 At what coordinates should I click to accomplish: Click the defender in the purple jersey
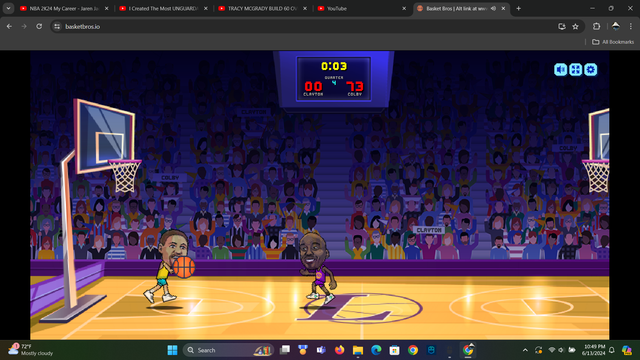tap(317, 269)
